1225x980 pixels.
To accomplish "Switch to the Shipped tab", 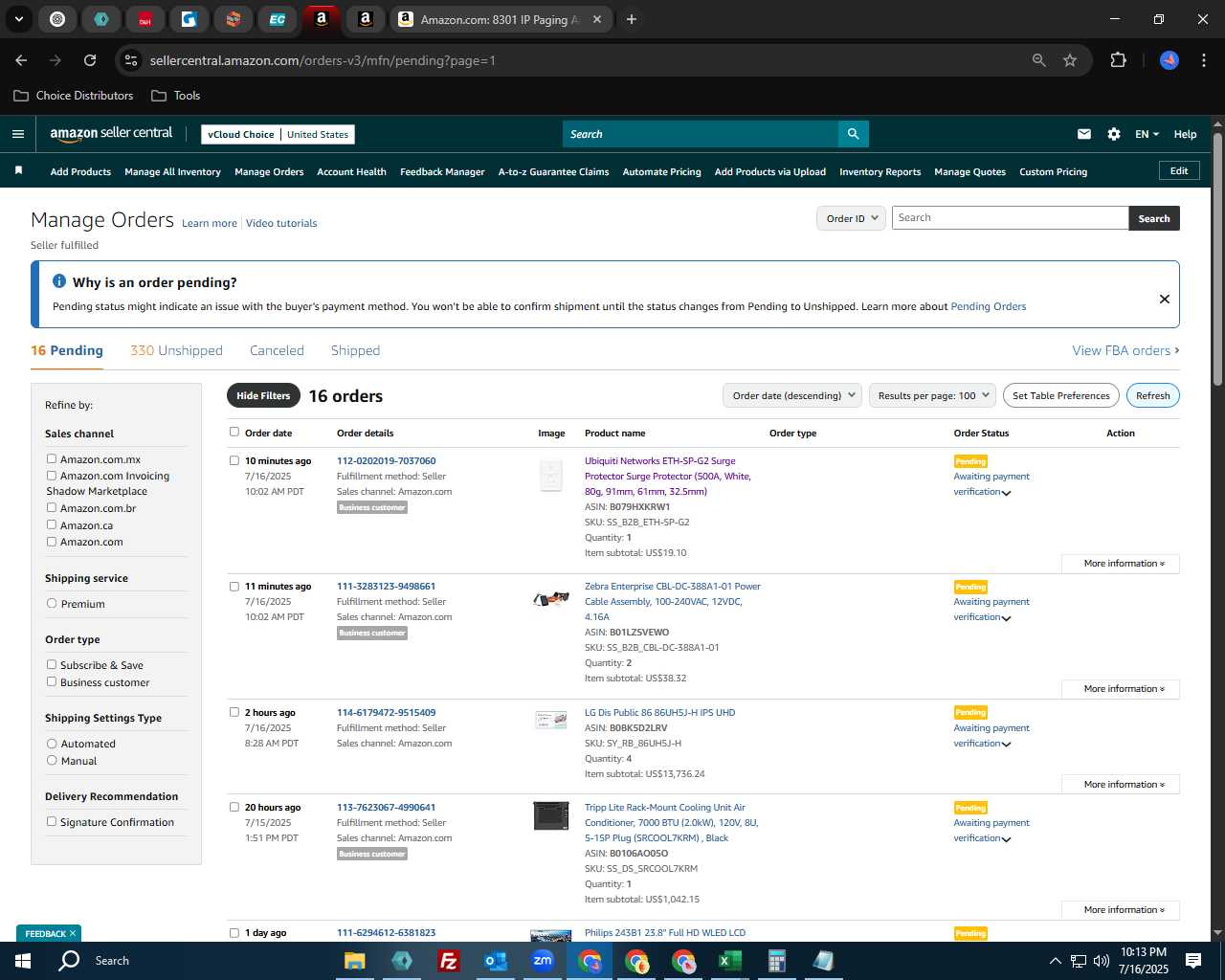I will tap(355, 350).
